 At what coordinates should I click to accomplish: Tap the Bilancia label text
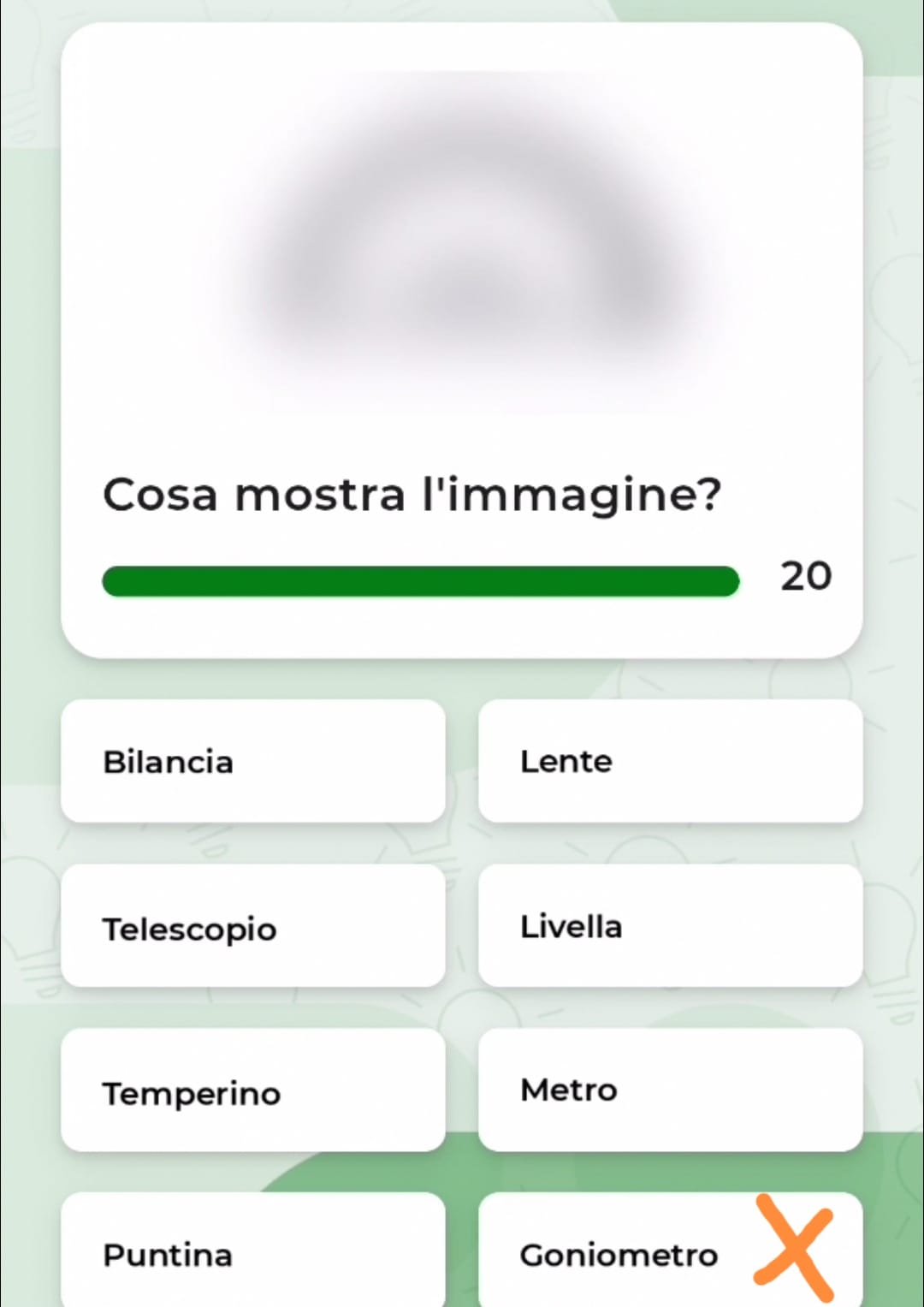168,762
